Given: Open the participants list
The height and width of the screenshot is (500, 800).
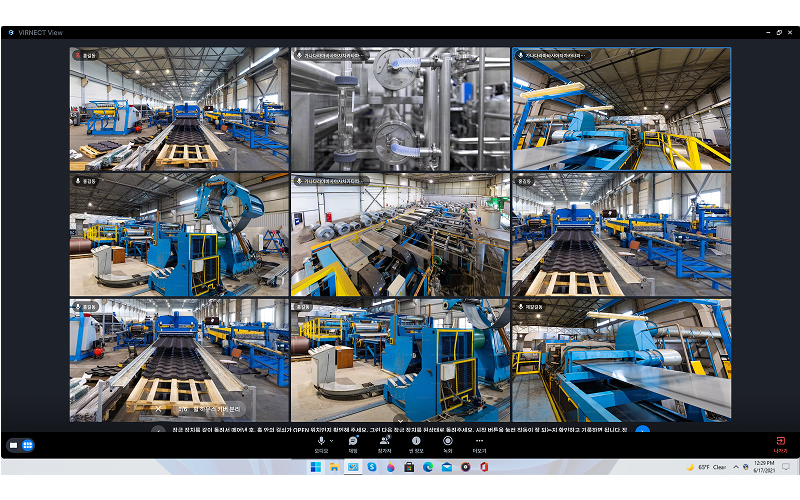Looking at the screenshot, I should [384, 441].
